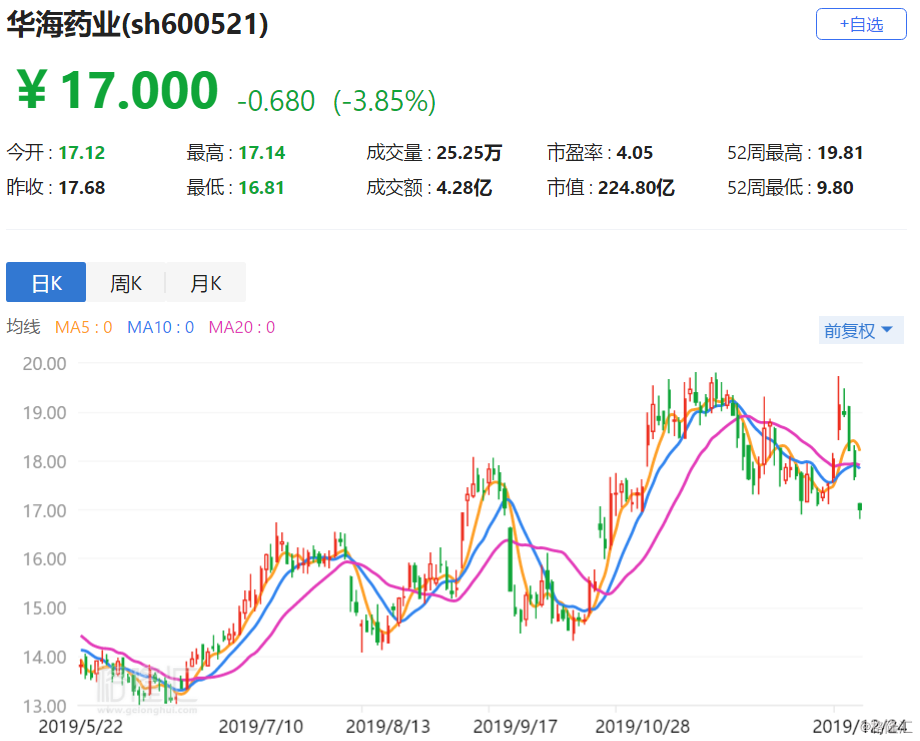920x741 pixels.
Task: Click the 20.00 y-axis price label
Action: [45, 364]
